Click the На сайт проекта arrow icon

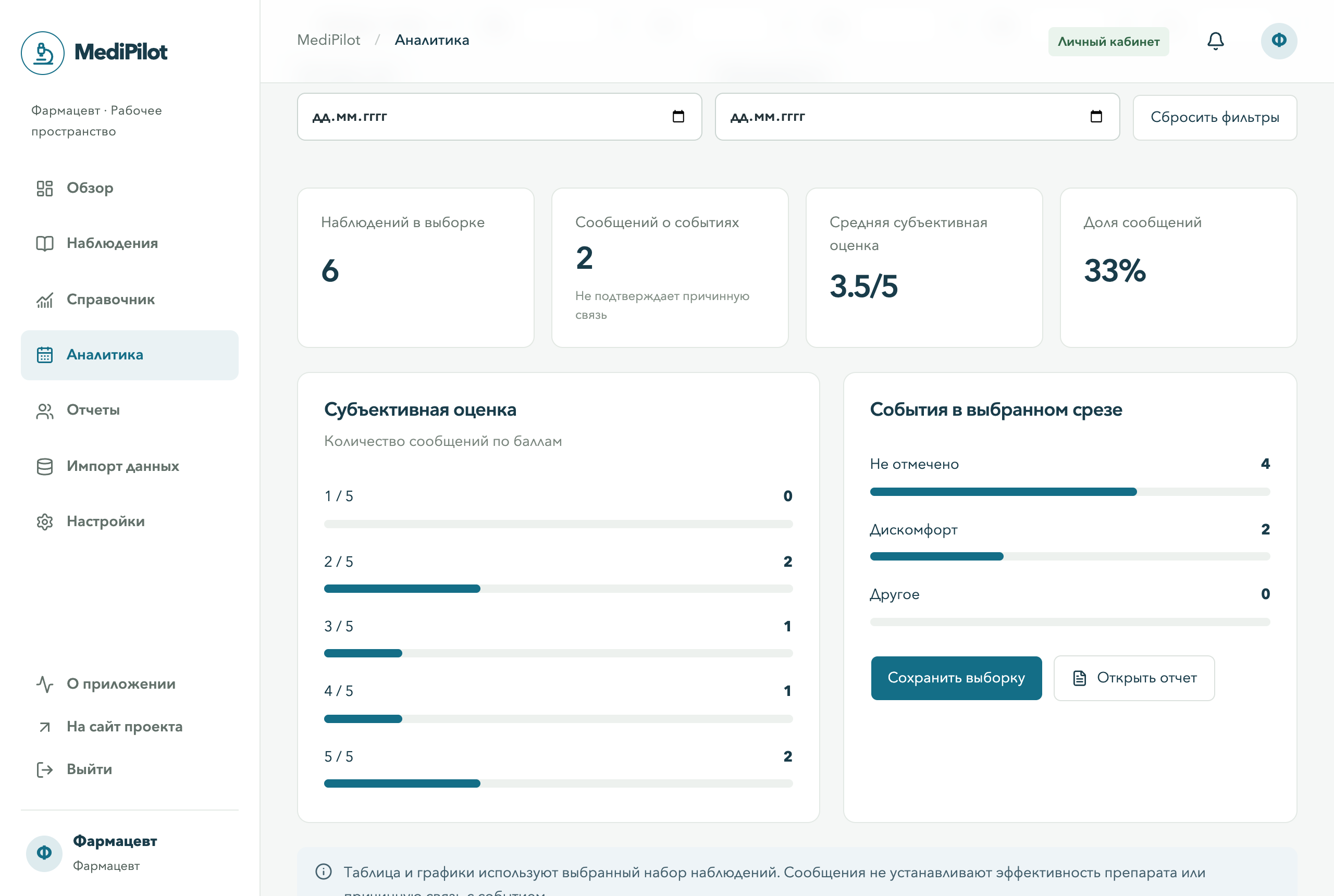point(45,727)
